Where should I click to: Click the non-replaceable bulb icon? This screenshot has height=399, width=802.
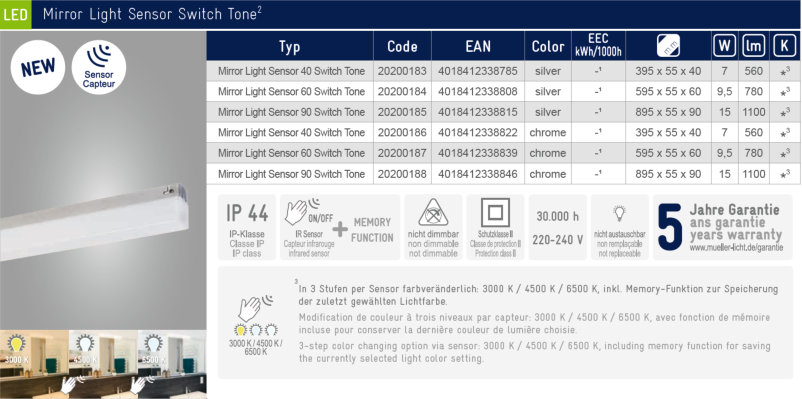[x=619, y=213]
